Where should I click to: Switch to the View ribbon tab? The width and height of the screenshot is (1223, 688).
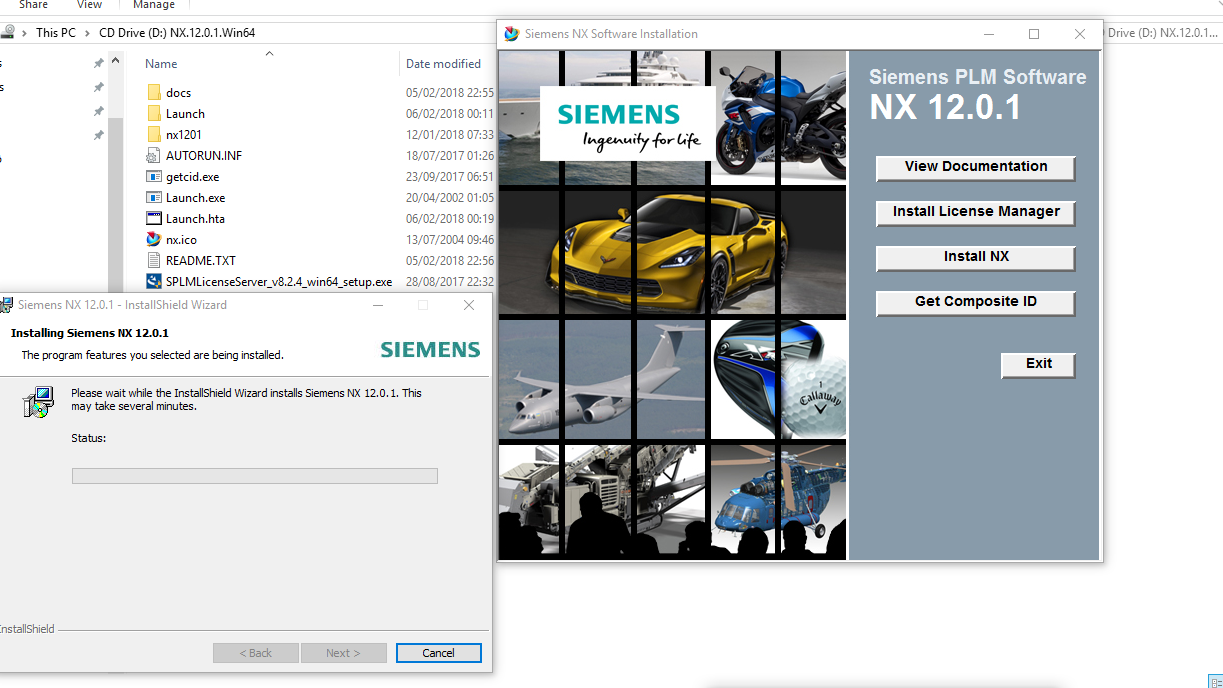[88, 5]
